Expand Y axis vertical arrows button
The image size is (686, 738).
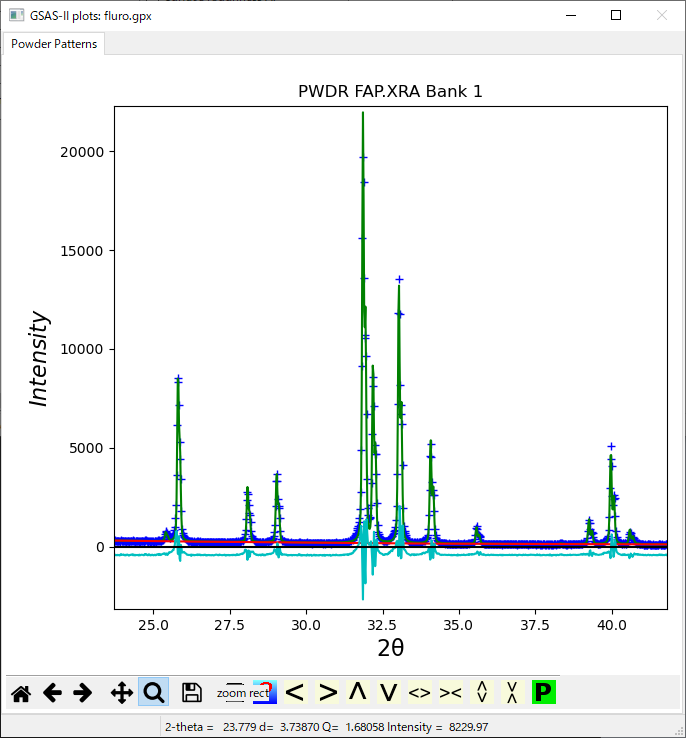(482, 692)
